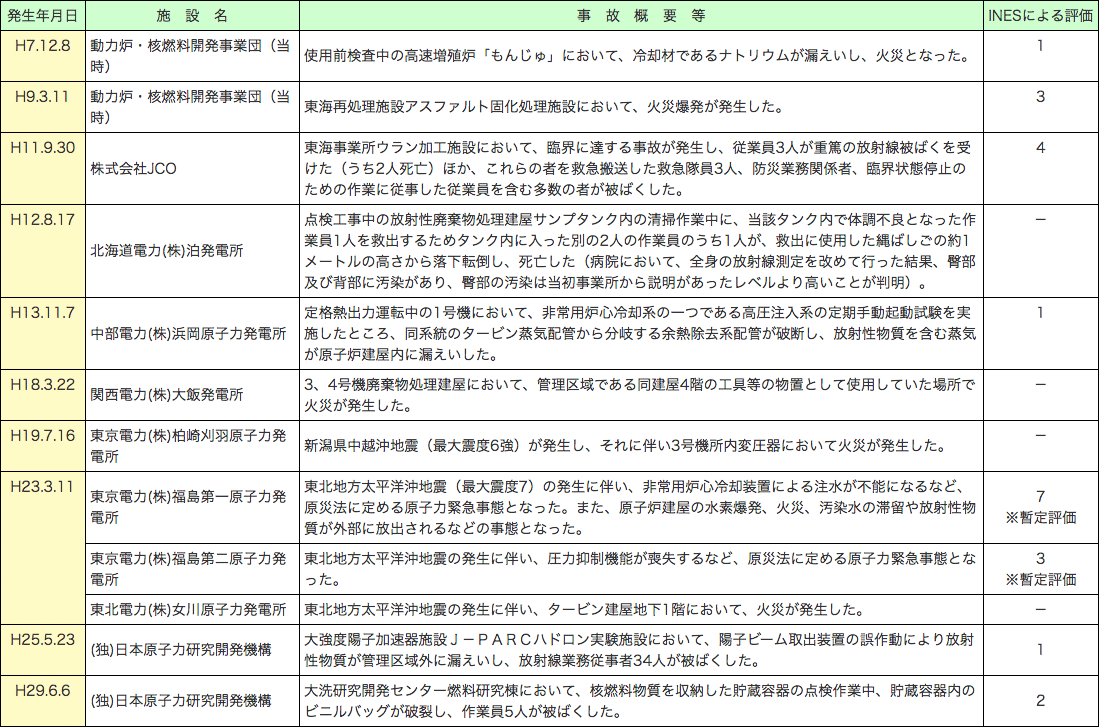Click 日本原子力研究開発機構 in the H25.5.23 row
This screenshot has height=727, width=1099.
tap(181, 650)
